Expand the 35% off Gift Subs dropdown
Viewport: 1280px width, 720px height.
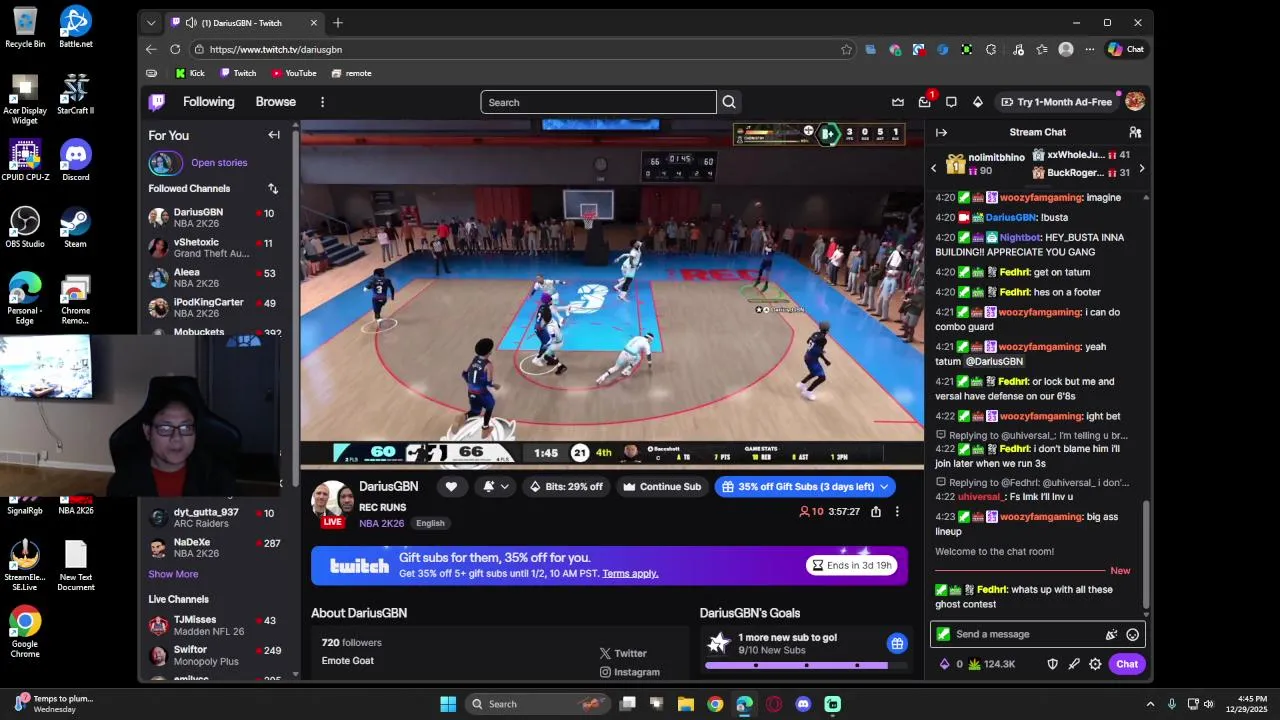pos(884,487)
